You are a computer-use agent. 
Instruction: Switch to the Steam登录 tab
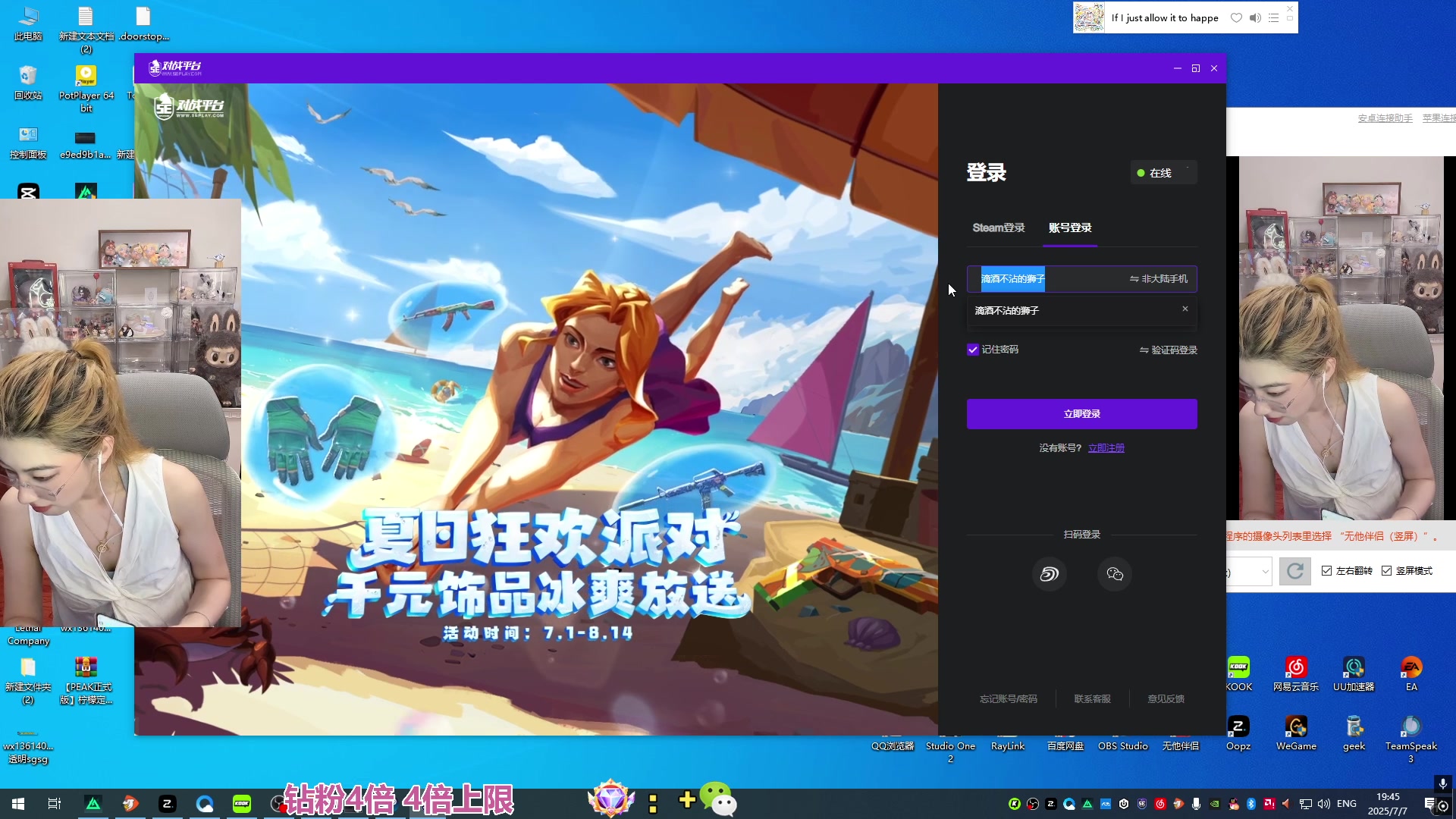998,227
